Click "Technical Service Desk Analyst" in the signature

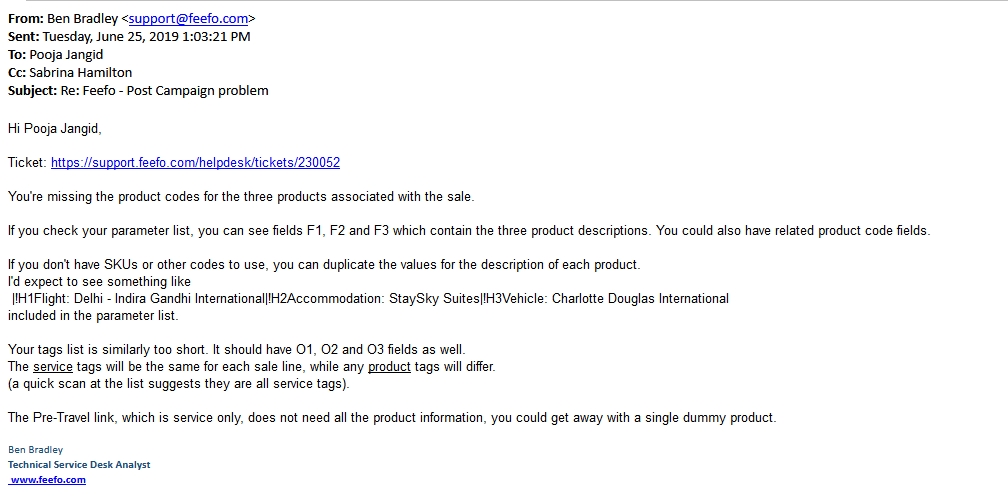[79, 465]
